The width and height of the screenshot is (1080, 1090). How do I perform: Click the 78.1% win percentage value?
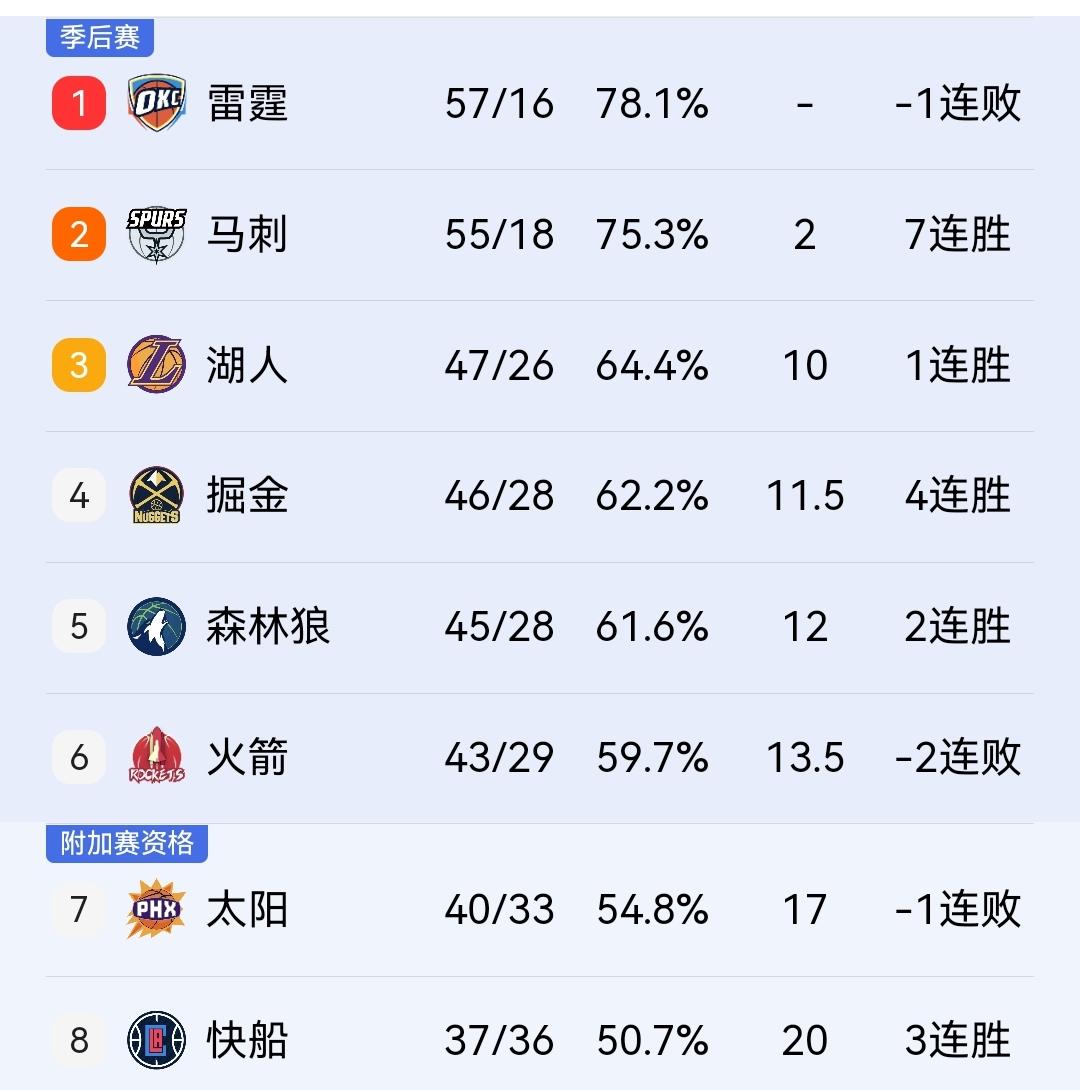pyautogui.click(x=652, y=102)
